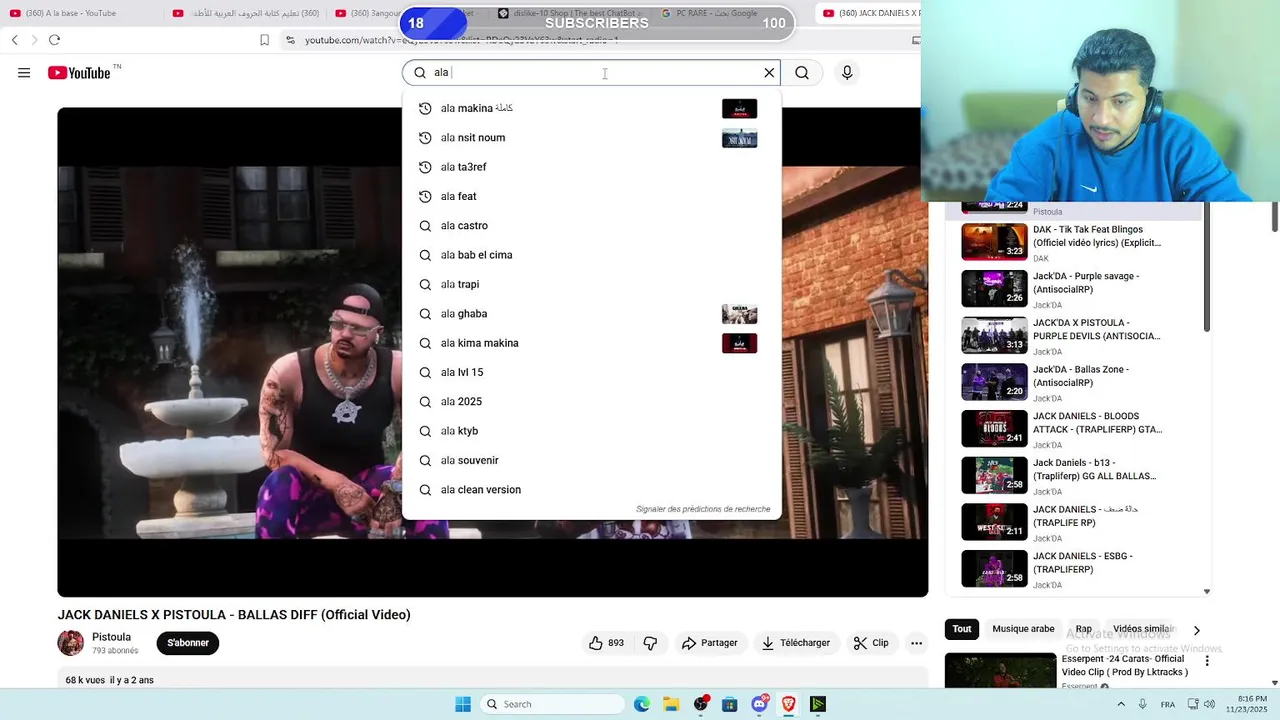Open File Explorer from taskbar

pos(671,704)
